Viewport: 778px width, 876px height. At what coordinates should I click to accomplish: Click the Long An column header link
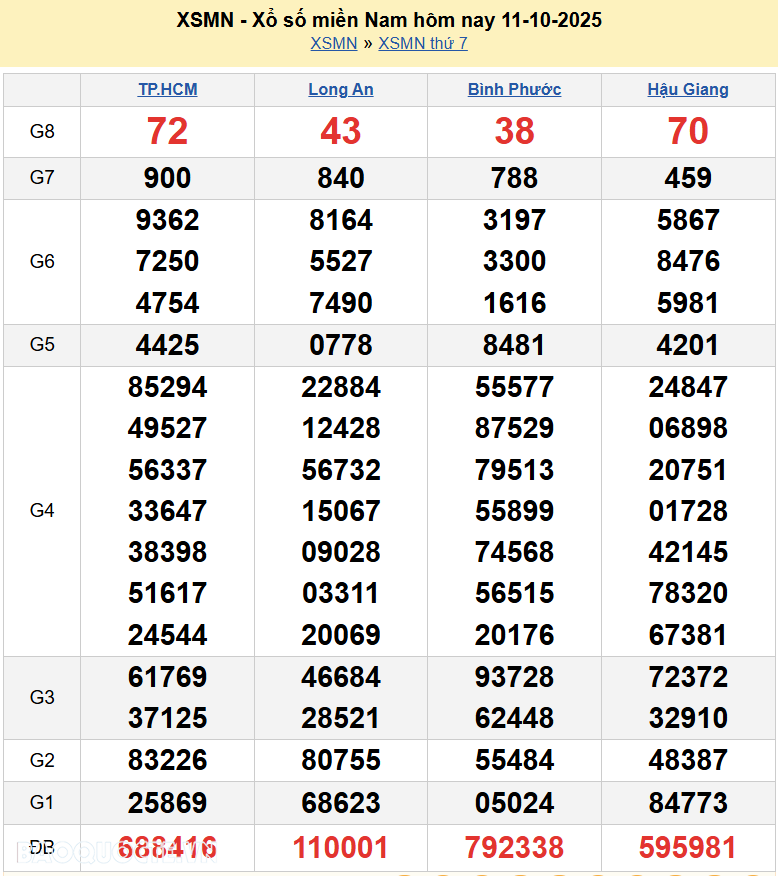[340, 89]
